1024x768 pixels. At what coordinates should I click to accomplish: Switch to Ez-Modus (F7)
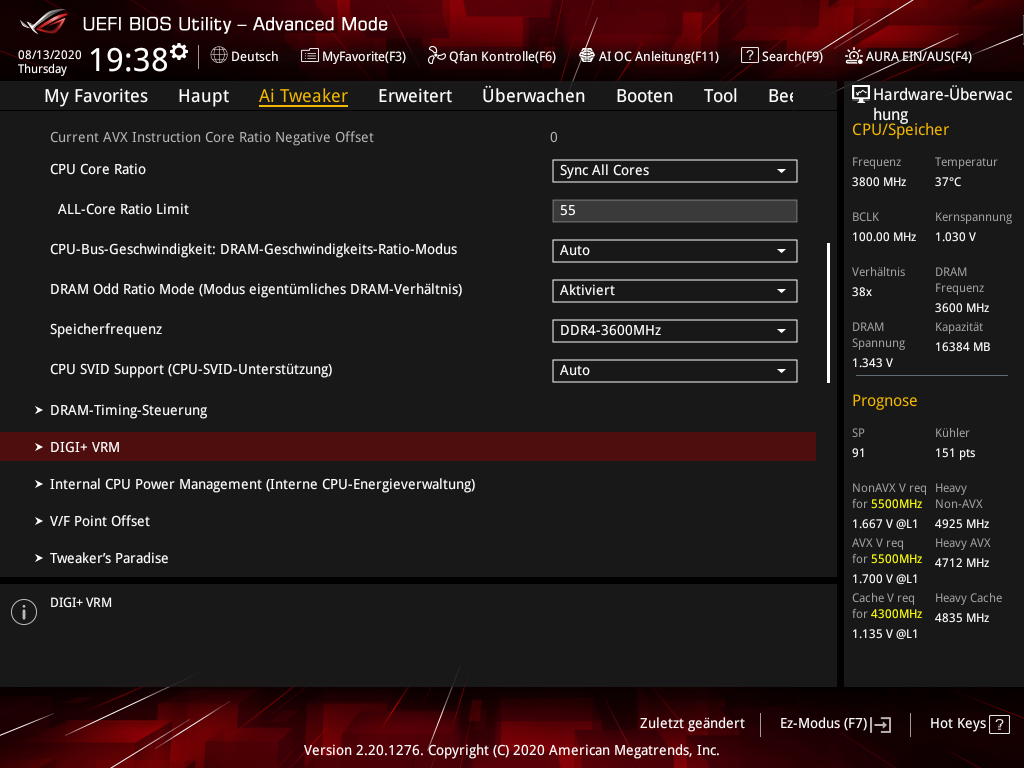(835, 724)
